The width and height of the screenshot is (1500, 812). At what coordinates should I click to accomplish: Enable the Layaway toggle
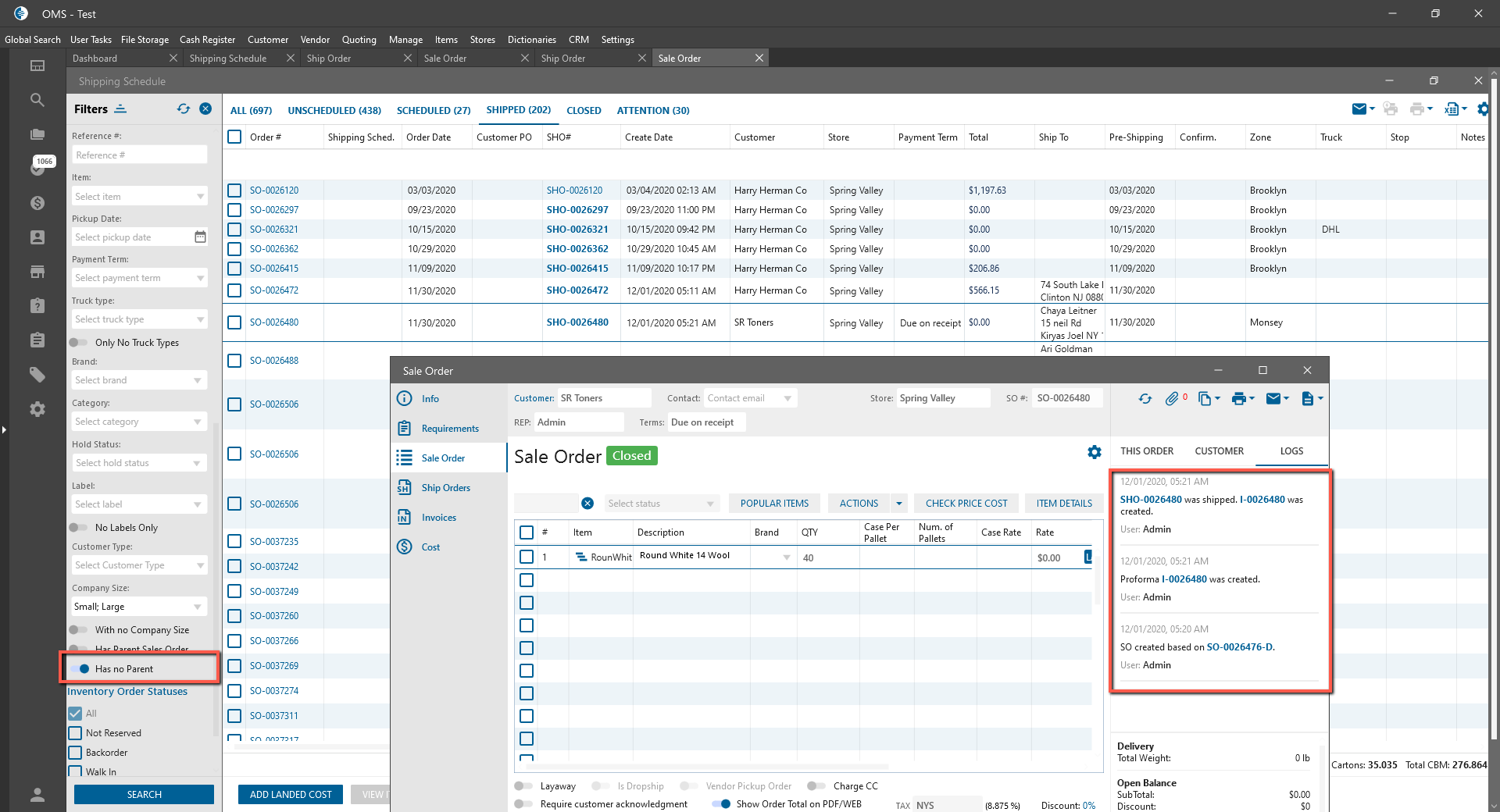[524, 786]
